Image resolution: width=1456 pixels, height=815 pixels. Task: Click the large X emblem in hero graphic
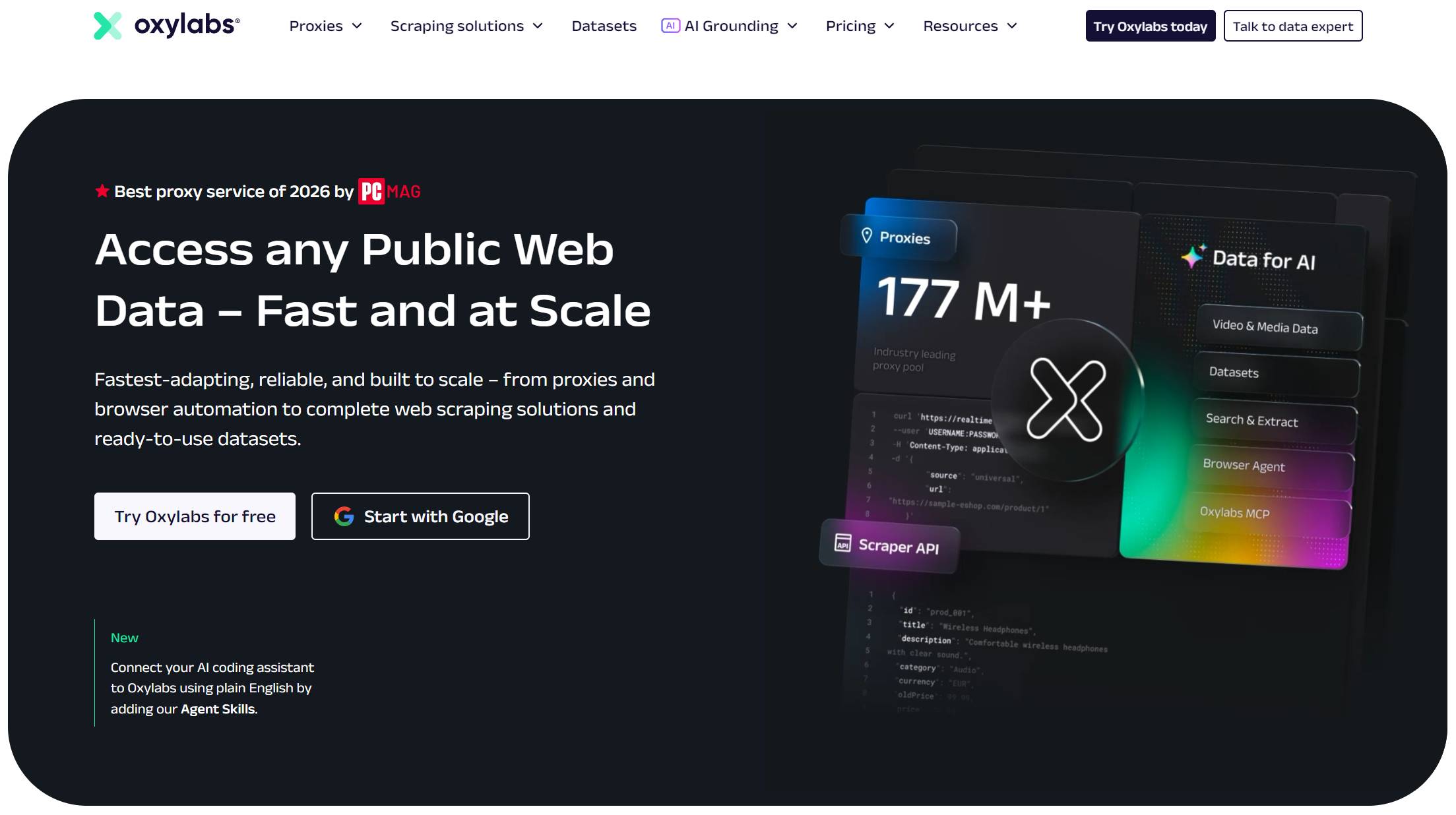(1066, 400)
